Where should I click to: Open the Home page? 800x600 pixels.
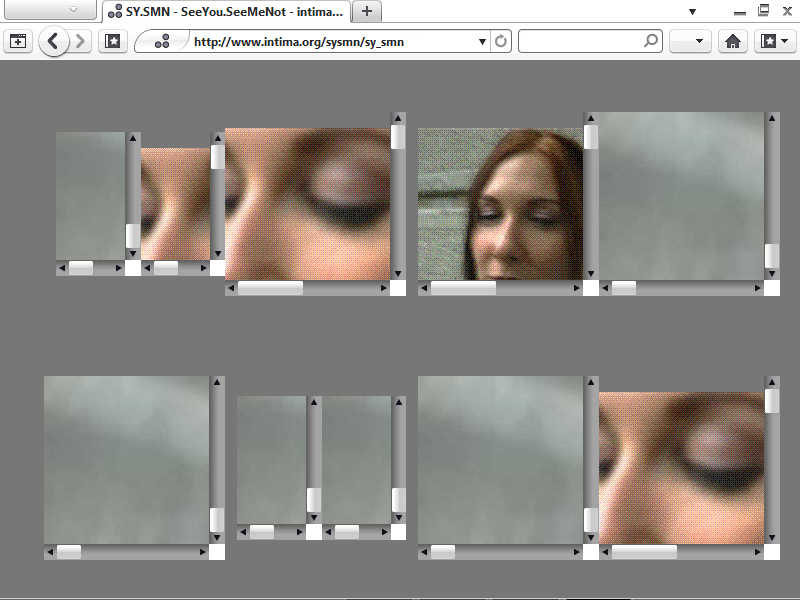[x=733, y=42]
